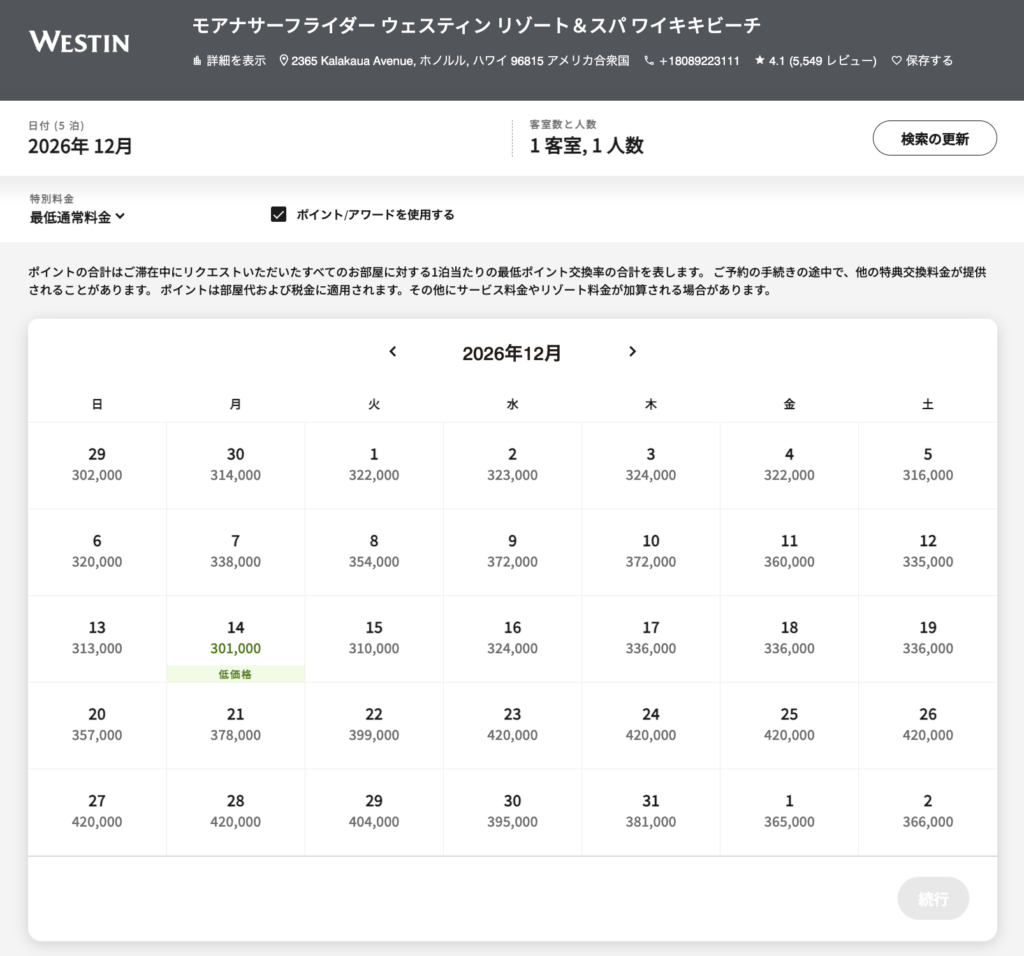1024x956 pixels.
Task: Click phone number +18089223111
Action: [x=699, y=61]
